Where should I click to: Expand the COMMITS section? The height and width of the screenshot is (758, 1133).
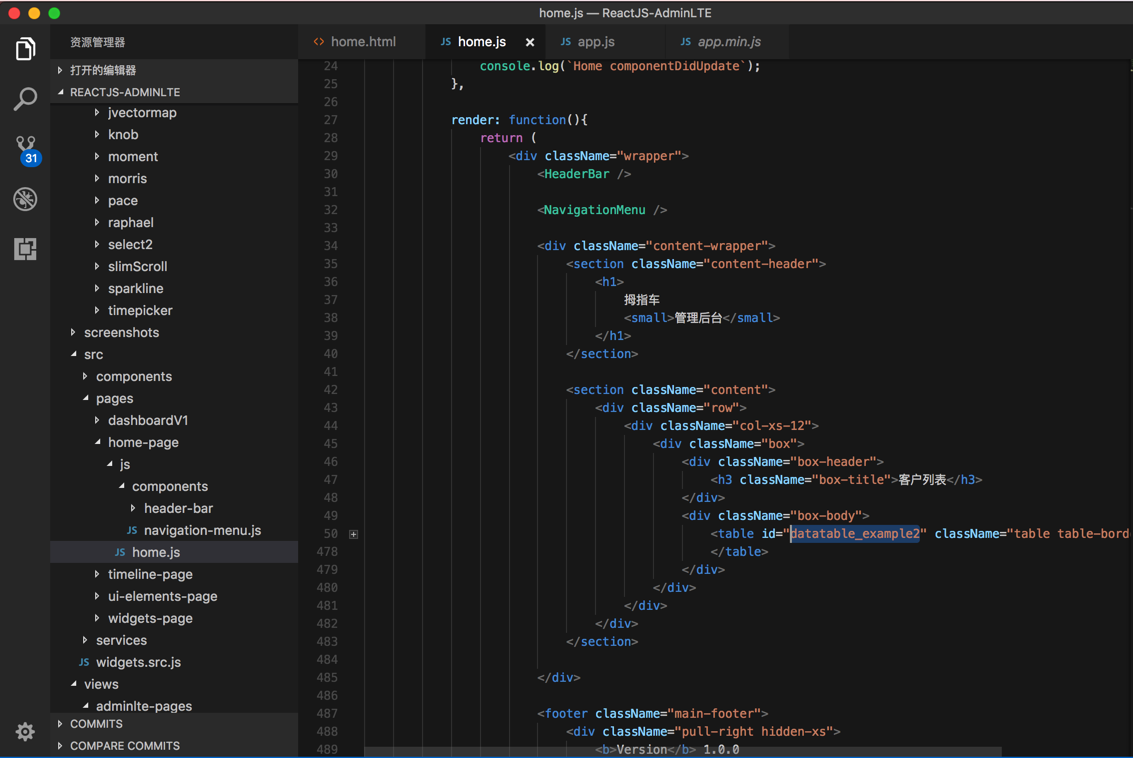tap(96, 724)
